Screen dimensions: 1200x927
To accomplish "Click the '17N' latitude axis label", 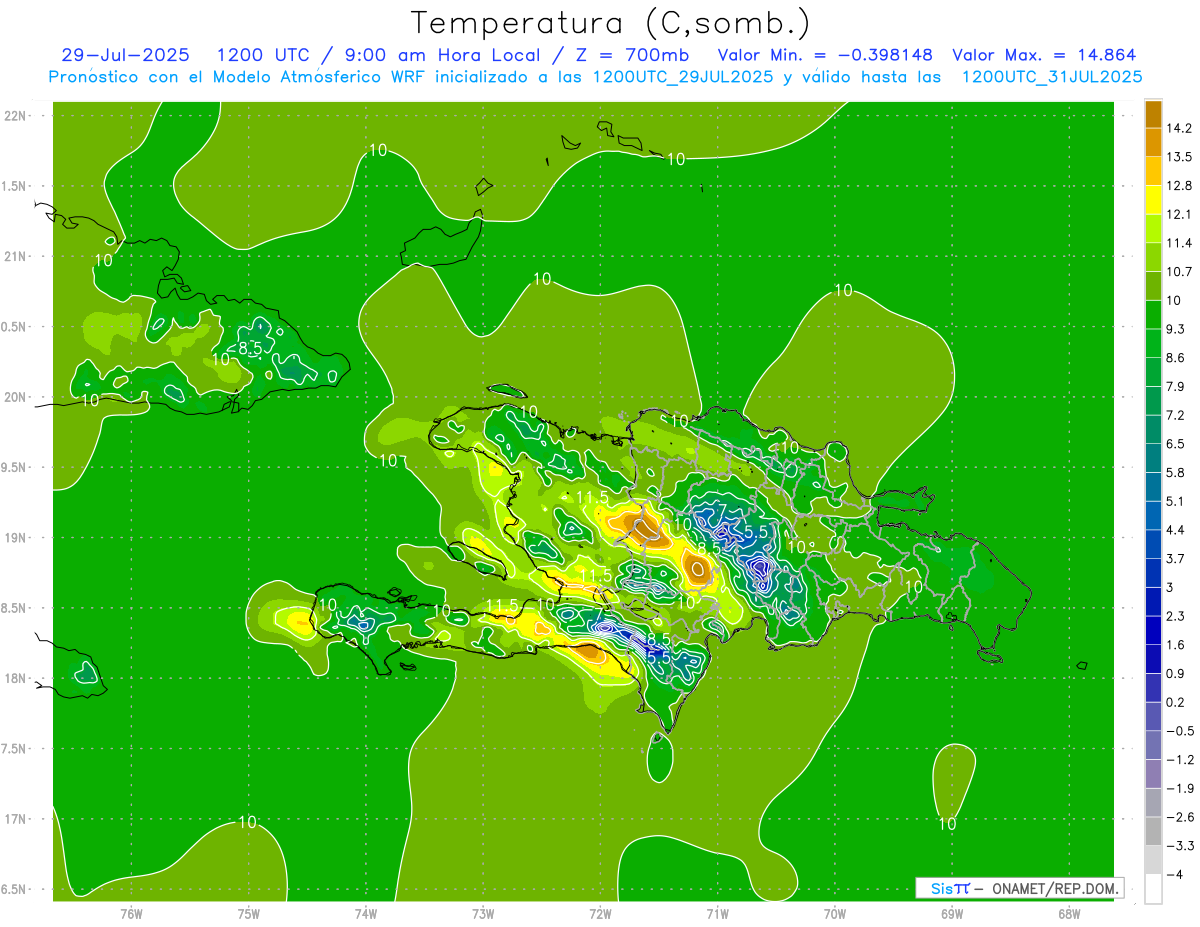I will tap(16, 820).
